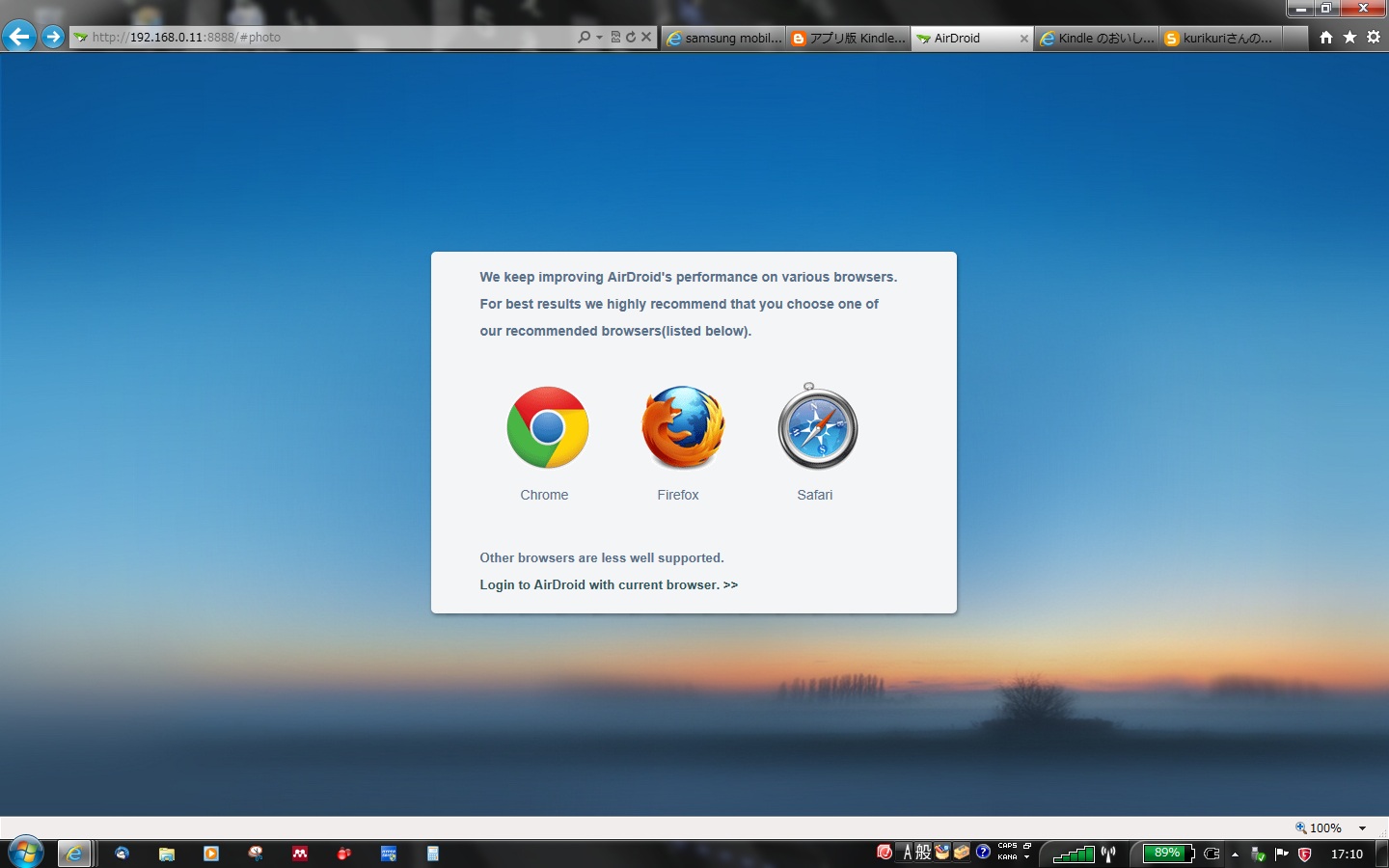Open Windows Explorer folder on taskbar

pyautogui.click(x=167, y=854)
